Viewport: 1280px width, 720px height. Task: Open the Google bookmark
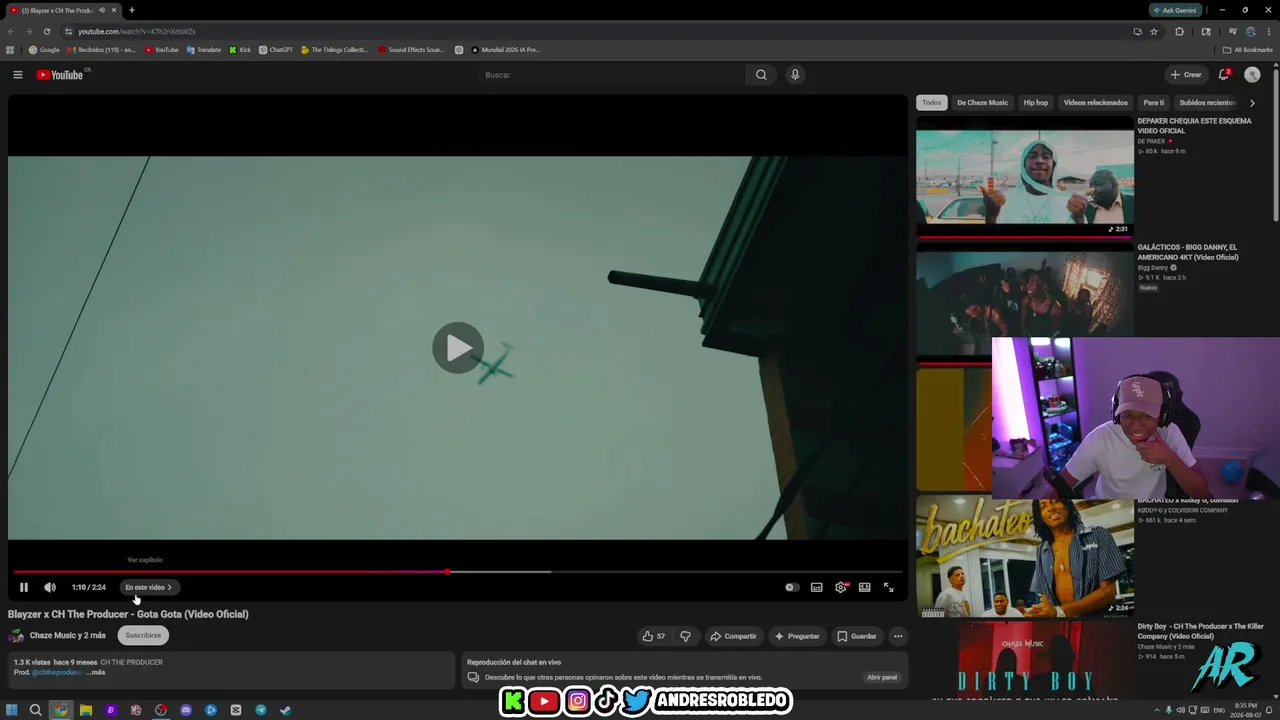coord(44,50)
